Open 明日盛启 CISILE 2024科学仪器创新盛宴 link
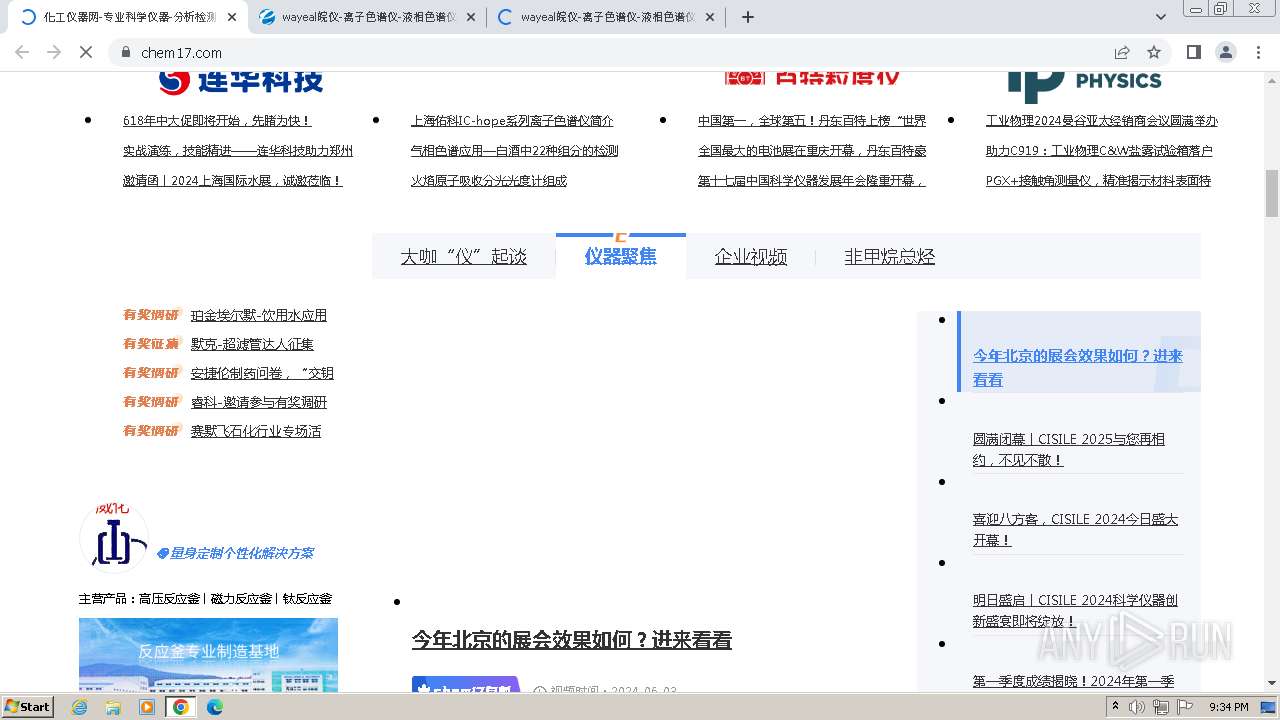This screenshot has width=1280, height=720. coord(1075,610)
